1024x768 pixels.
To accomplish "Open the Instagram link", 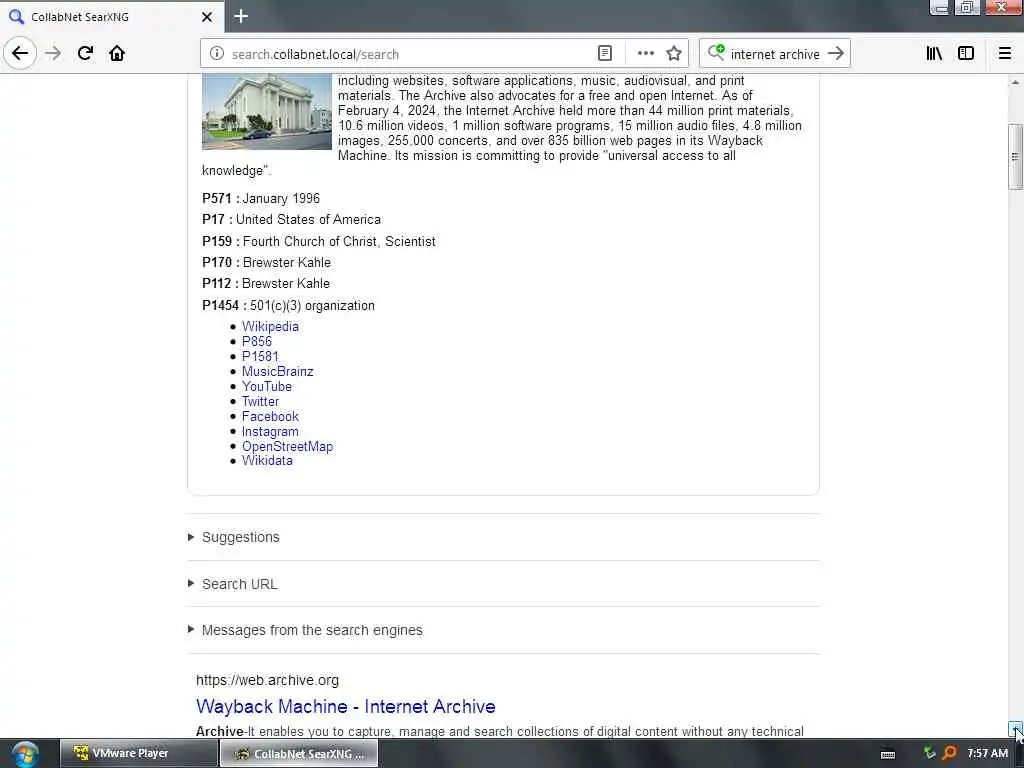I will [270, 432].
